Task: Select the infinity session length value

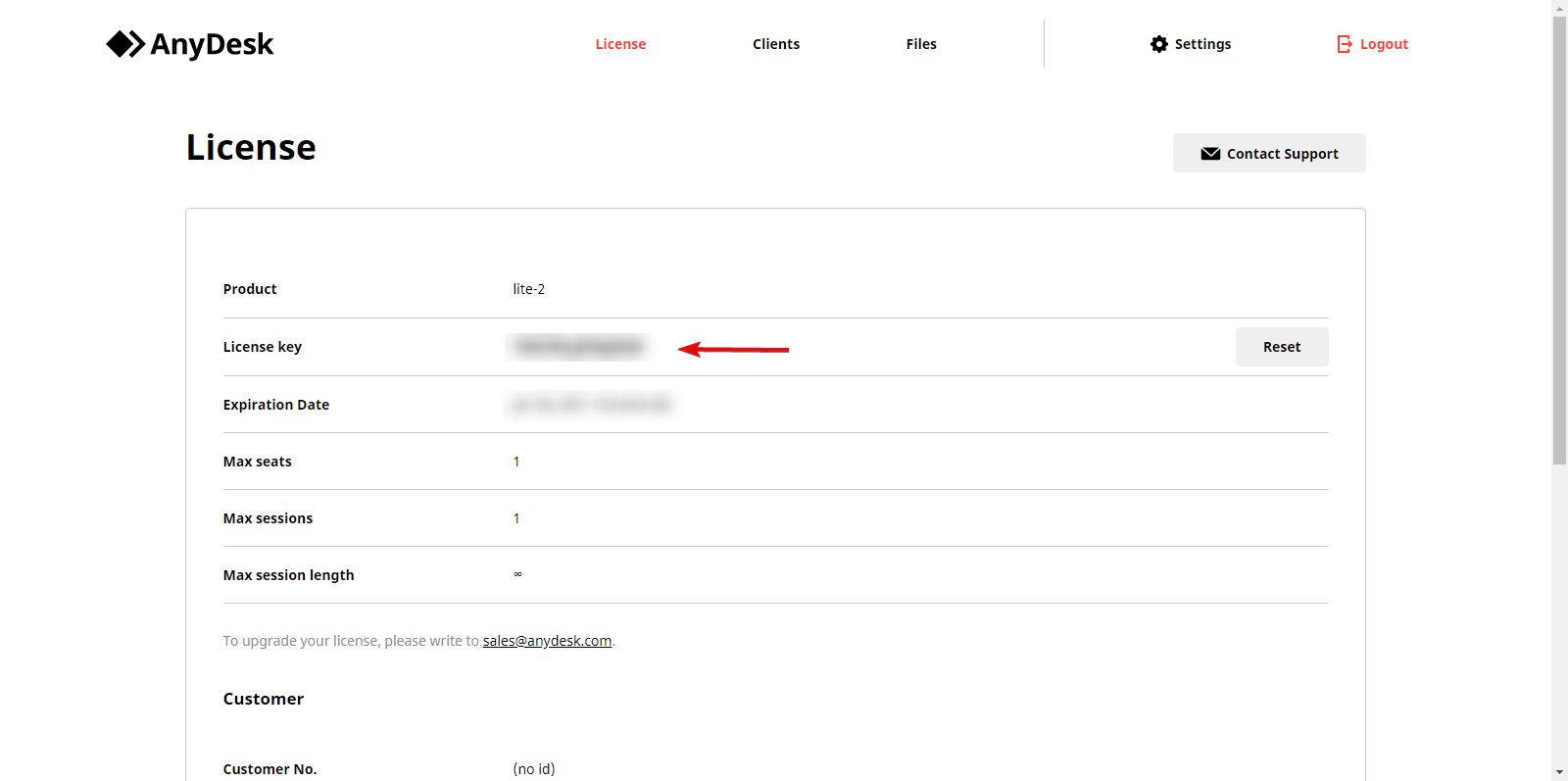Action: pos(517,574)
